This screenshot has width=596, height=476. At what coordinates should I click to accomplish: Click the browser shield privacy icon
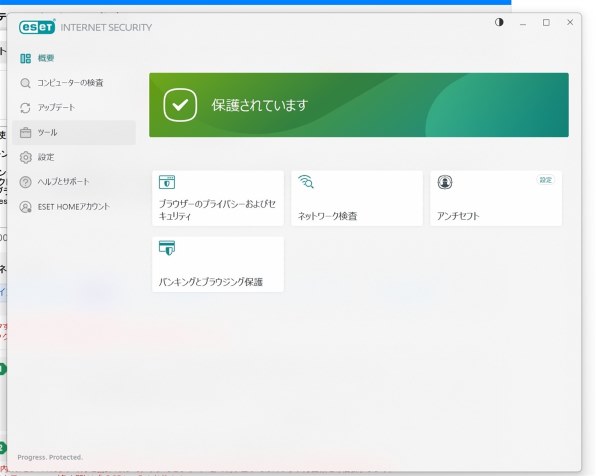point(167,182)
